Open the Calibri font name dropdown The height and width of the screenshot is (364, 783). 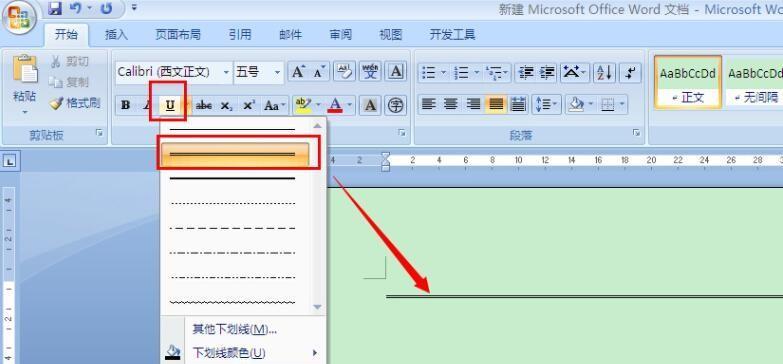click(226, 72)
